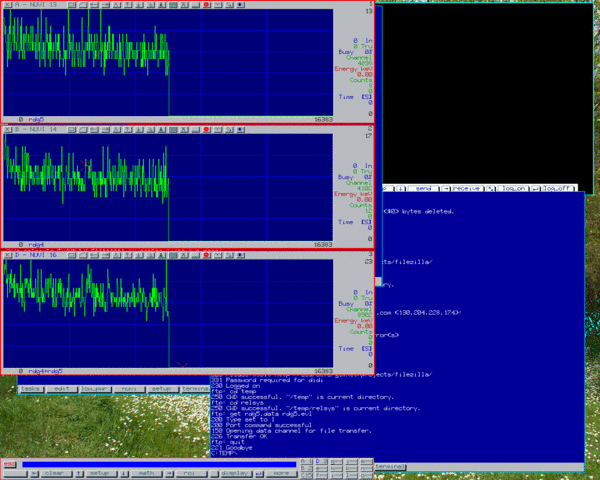Click the red record icon in window D toolbar
600x480 pixels.
[x=207, y=255]
